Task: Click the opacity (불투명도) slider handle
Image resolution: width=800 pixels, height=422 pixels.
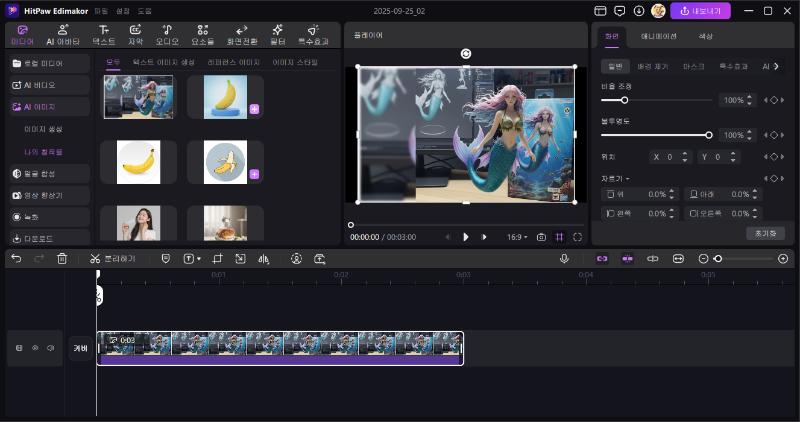Action: [709, 135]
